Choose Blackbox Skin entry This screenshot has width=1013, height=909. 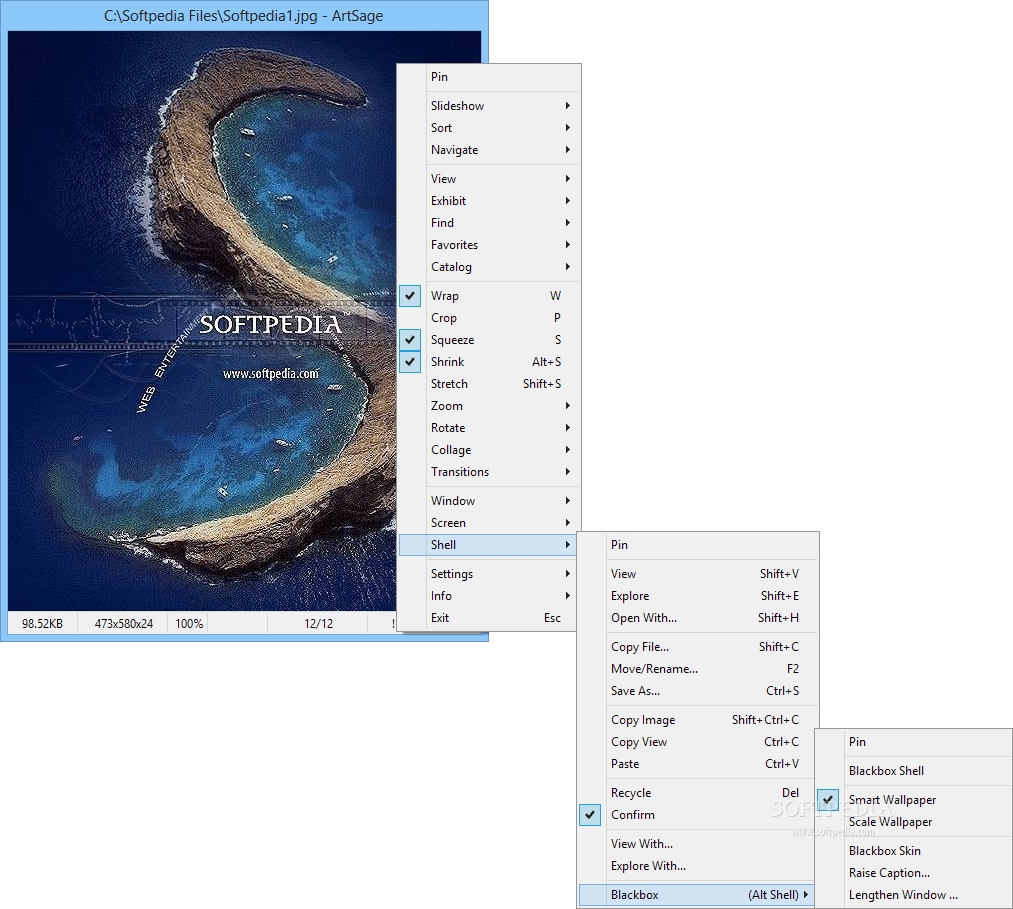pyautogui.click(x=913, y=851)
